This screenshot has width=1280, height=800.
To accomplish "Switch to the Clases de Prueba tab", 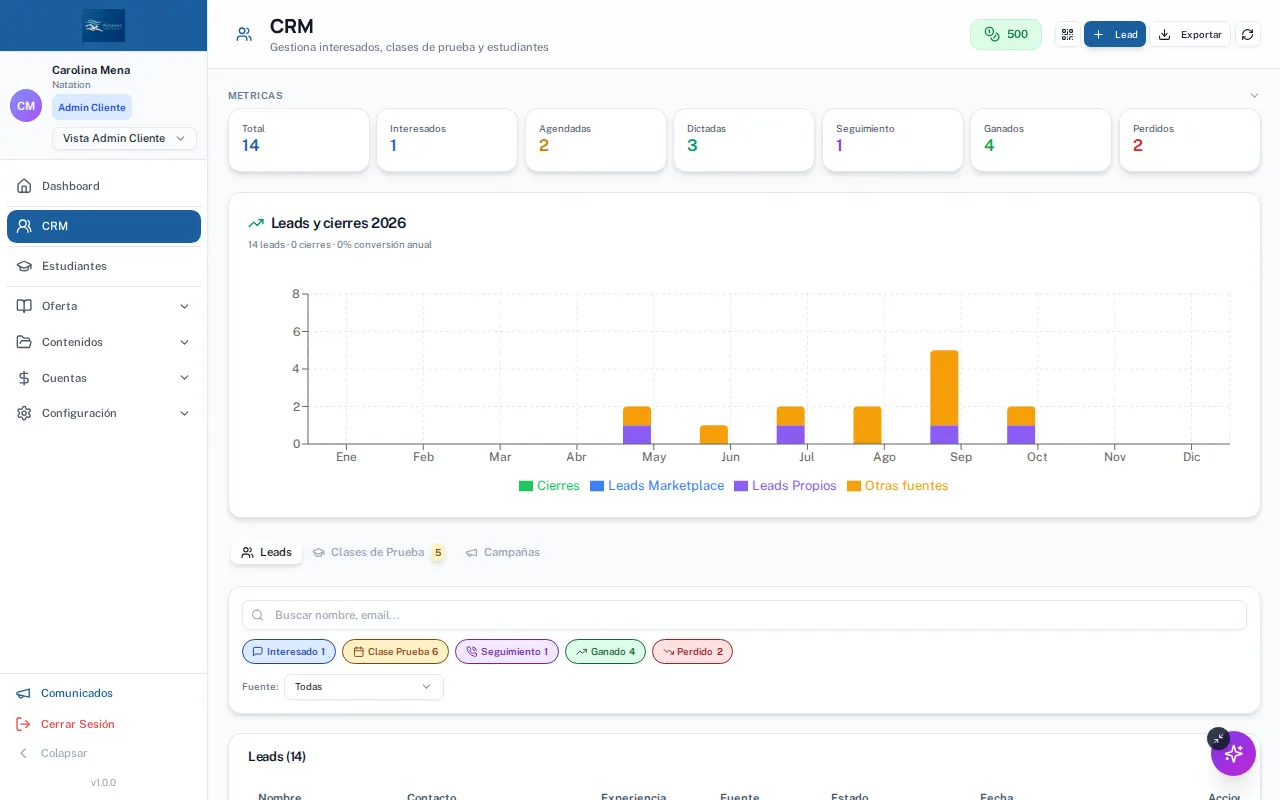I will [x=378, y=552].
